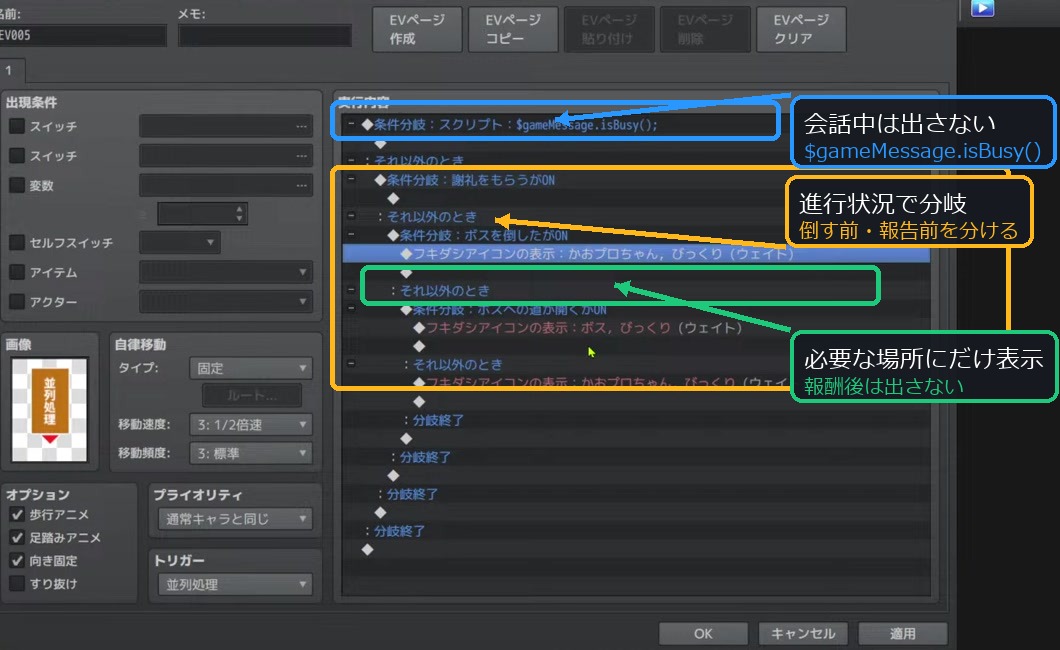Image resolution: width=1060 pixels, height=650 pixels.
Task: Click the play icon at top right
Action: pyautogui.click(x=982, y=7)
